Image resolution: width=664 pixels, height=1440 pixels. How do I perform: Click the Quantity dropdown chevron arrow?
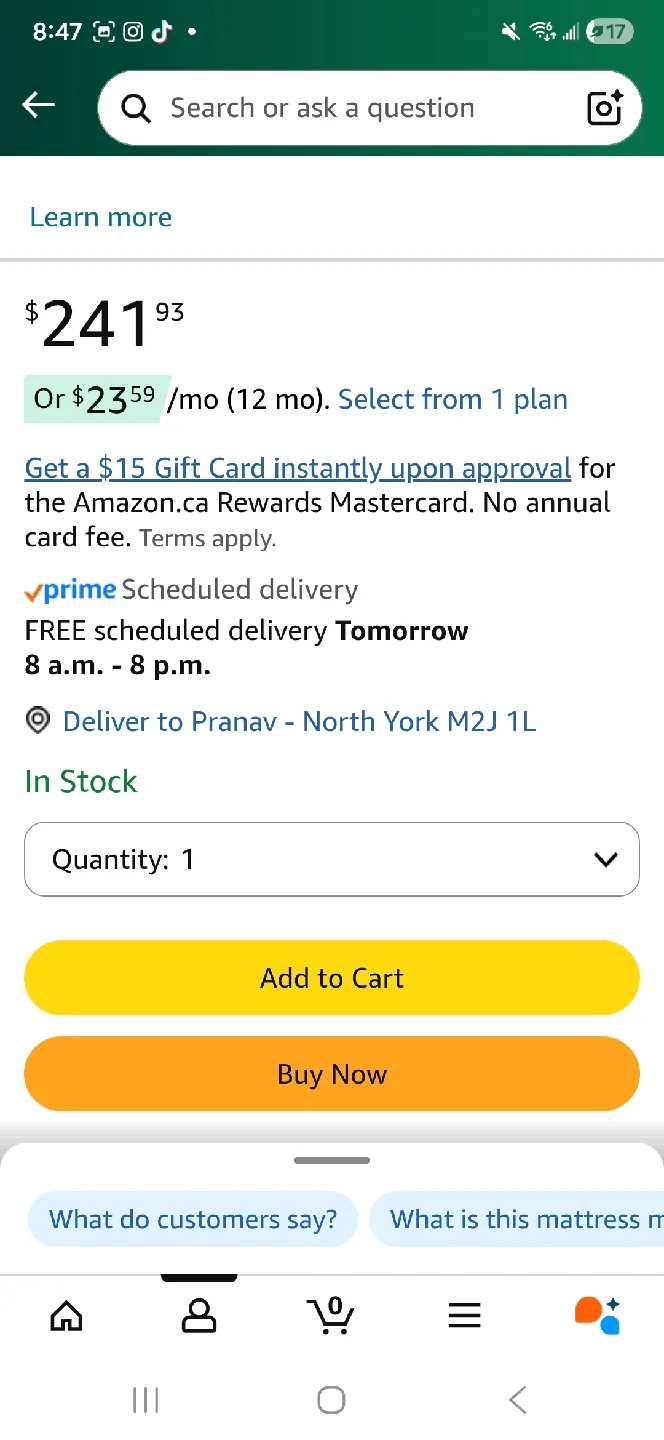[x=605, y=859]
